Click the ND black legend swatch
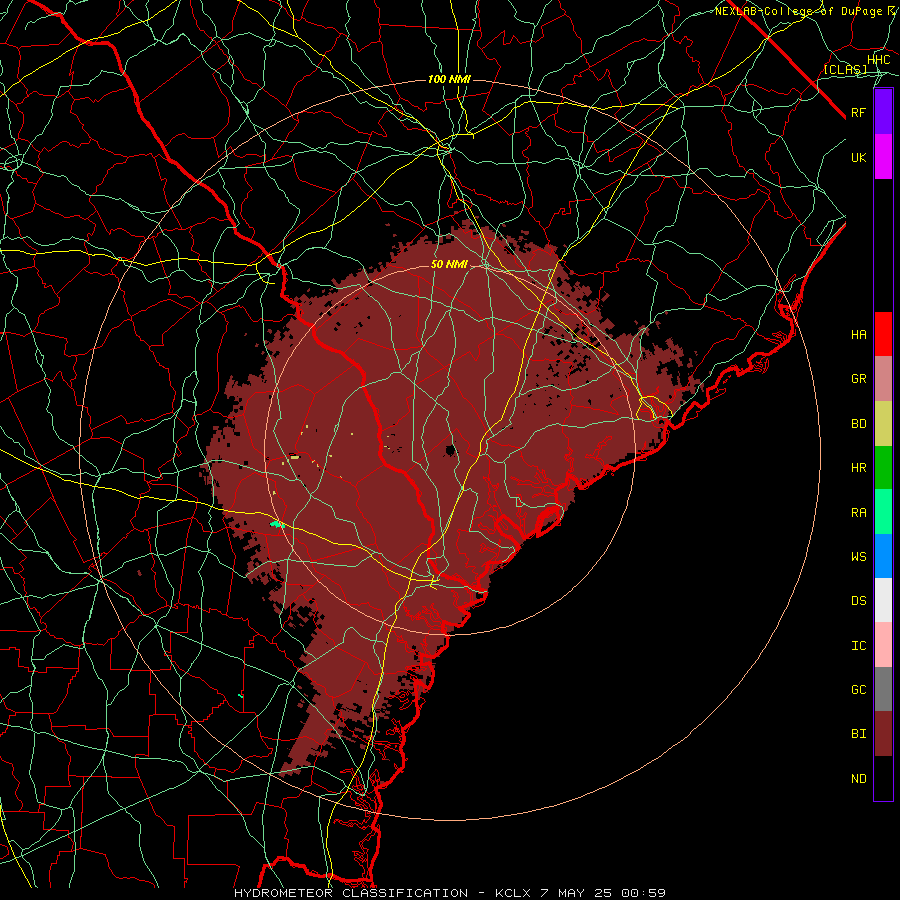This screenshot has height=900, width=900. (883, 778)
